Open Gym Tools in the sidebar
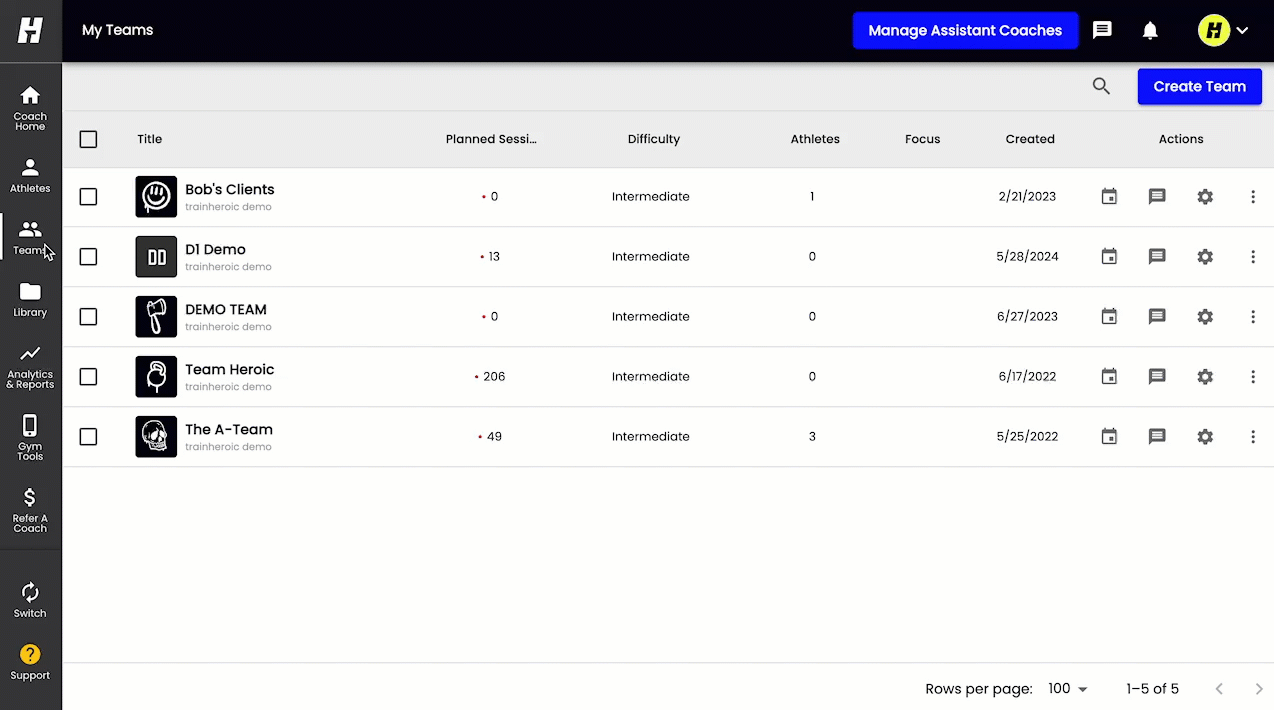The height and width of the screenshot is (710, 1274). [30, 438]
